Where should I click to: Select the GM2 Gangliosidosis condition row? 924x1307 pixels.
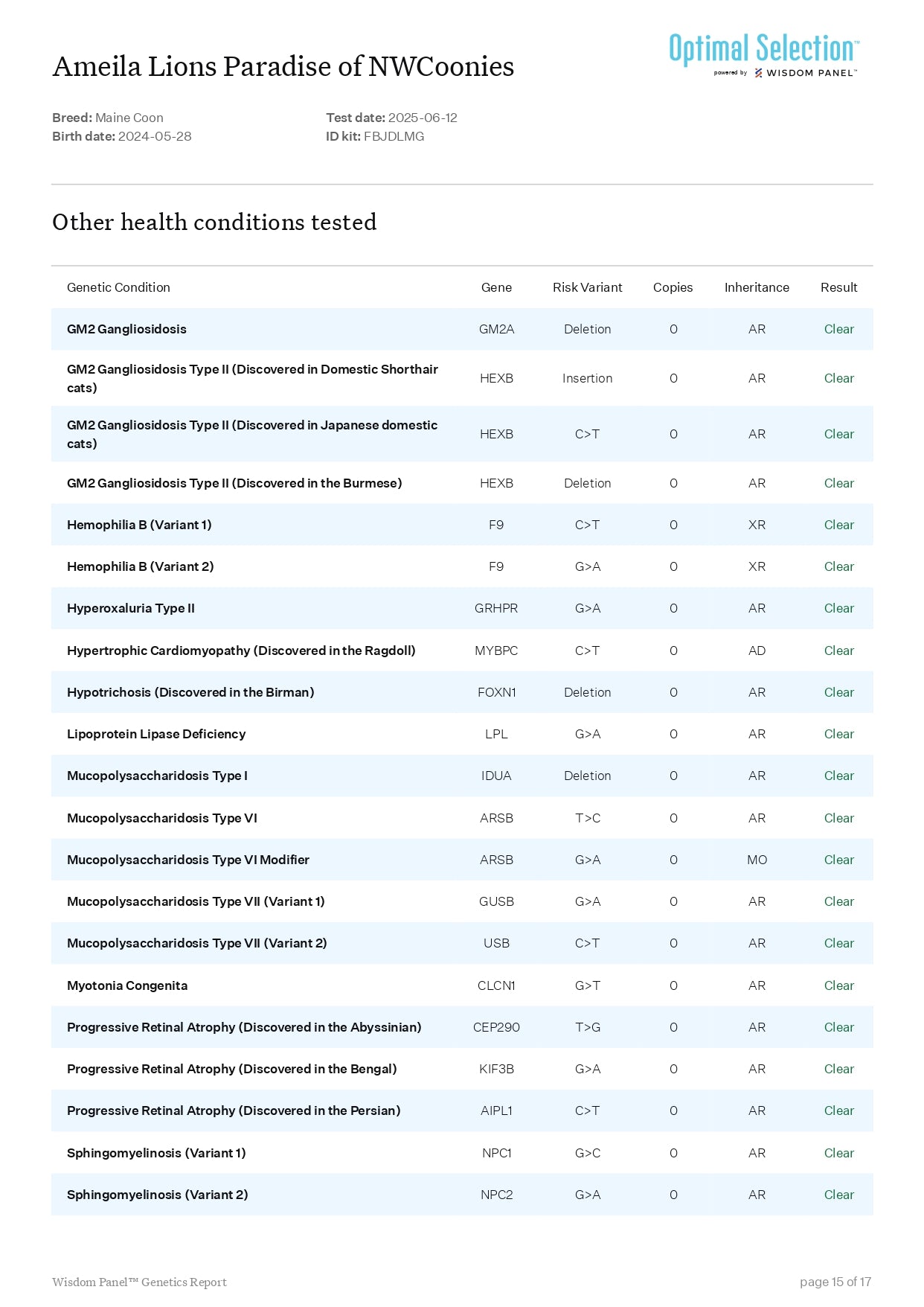point(126,329)
